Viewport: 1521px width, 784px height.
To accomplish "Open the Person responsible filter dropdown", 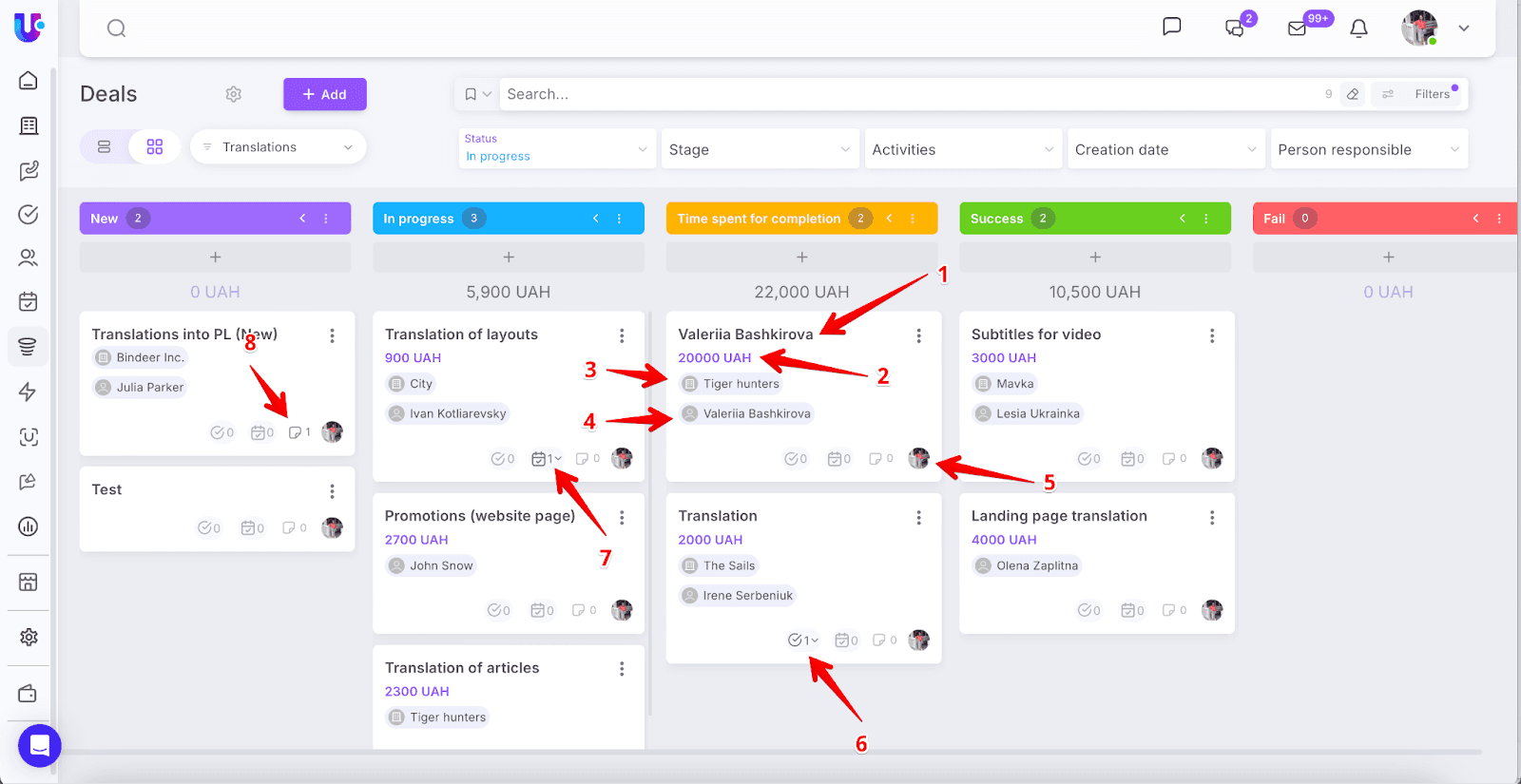I will tap(1368, 150).
